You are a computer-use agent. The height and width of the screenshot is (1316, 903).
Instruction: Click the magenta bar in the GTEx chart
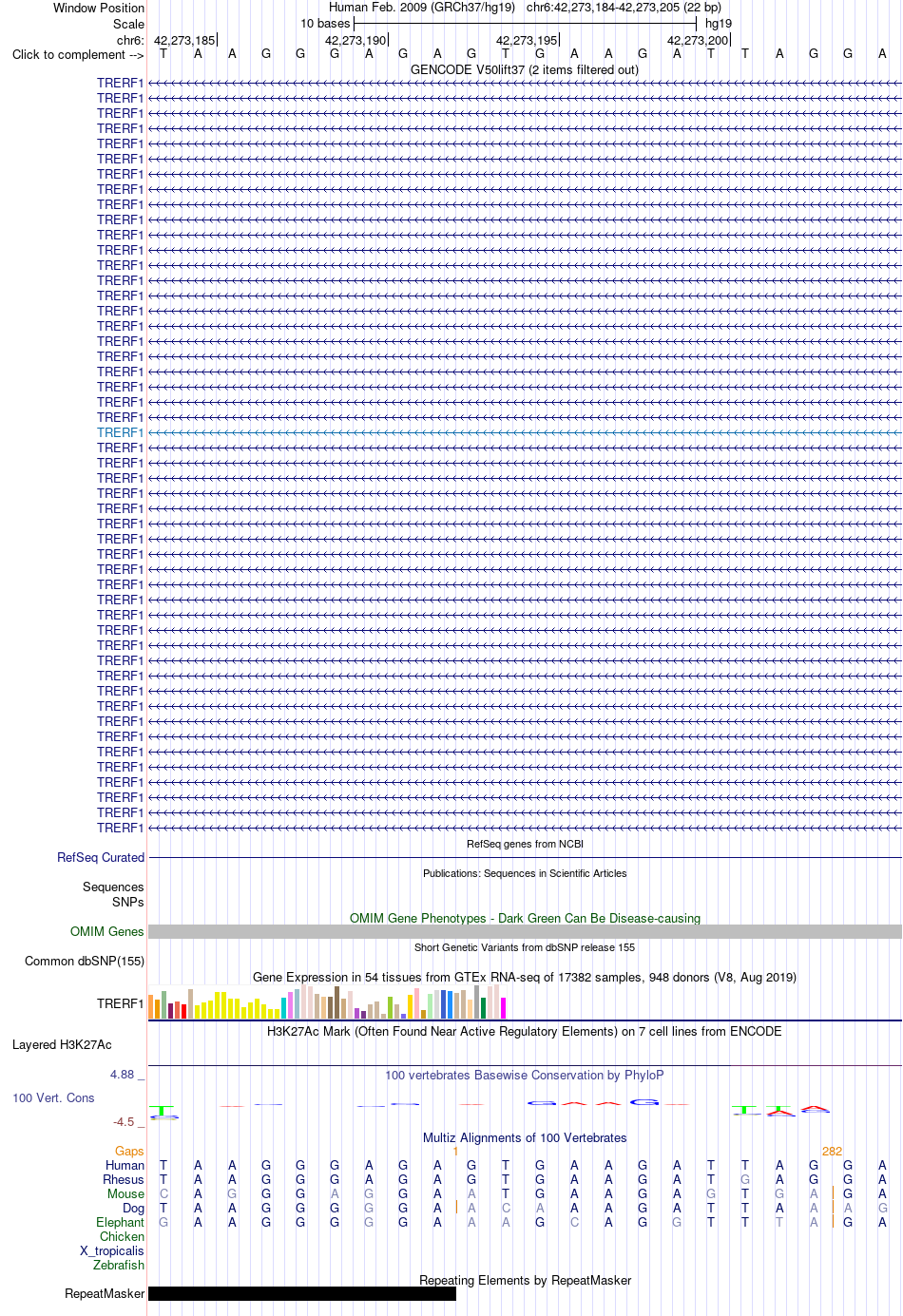(504, 1008)
